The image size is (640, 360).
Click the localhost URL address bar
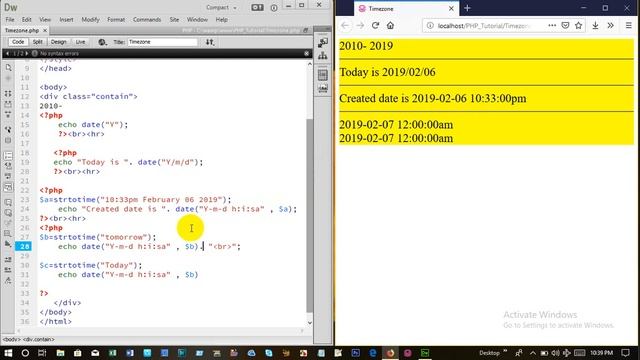484,26
